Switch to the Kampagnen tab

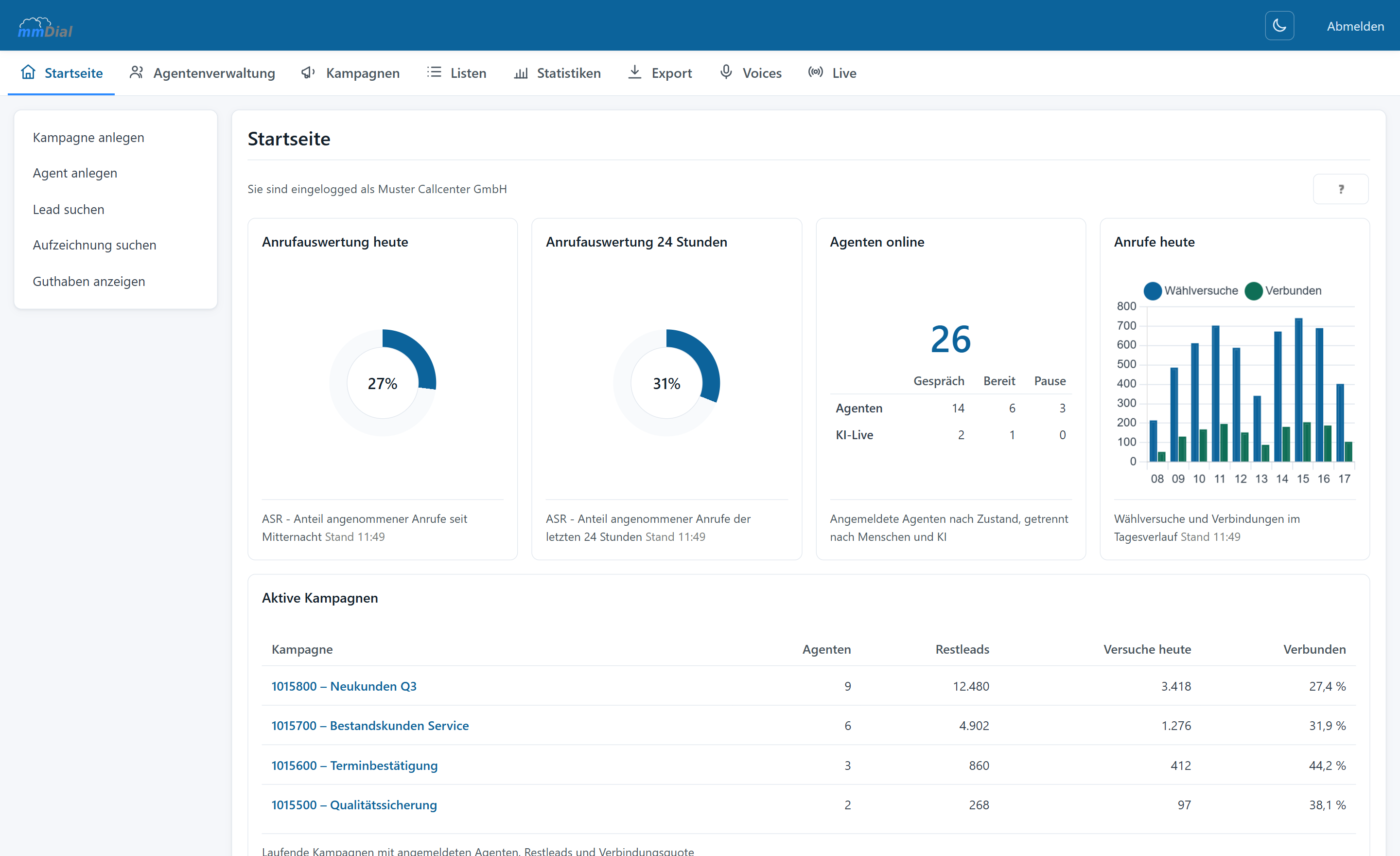click(350, 73)
